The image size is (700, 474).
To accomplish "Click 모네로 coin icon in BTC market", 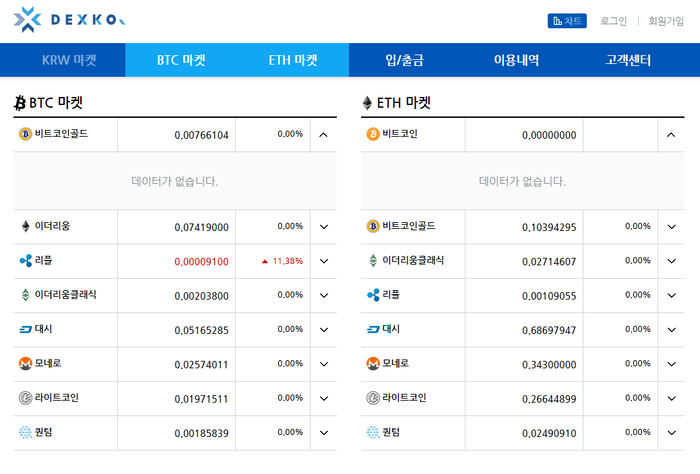I will pyautogui.click(x=25, y=364).
